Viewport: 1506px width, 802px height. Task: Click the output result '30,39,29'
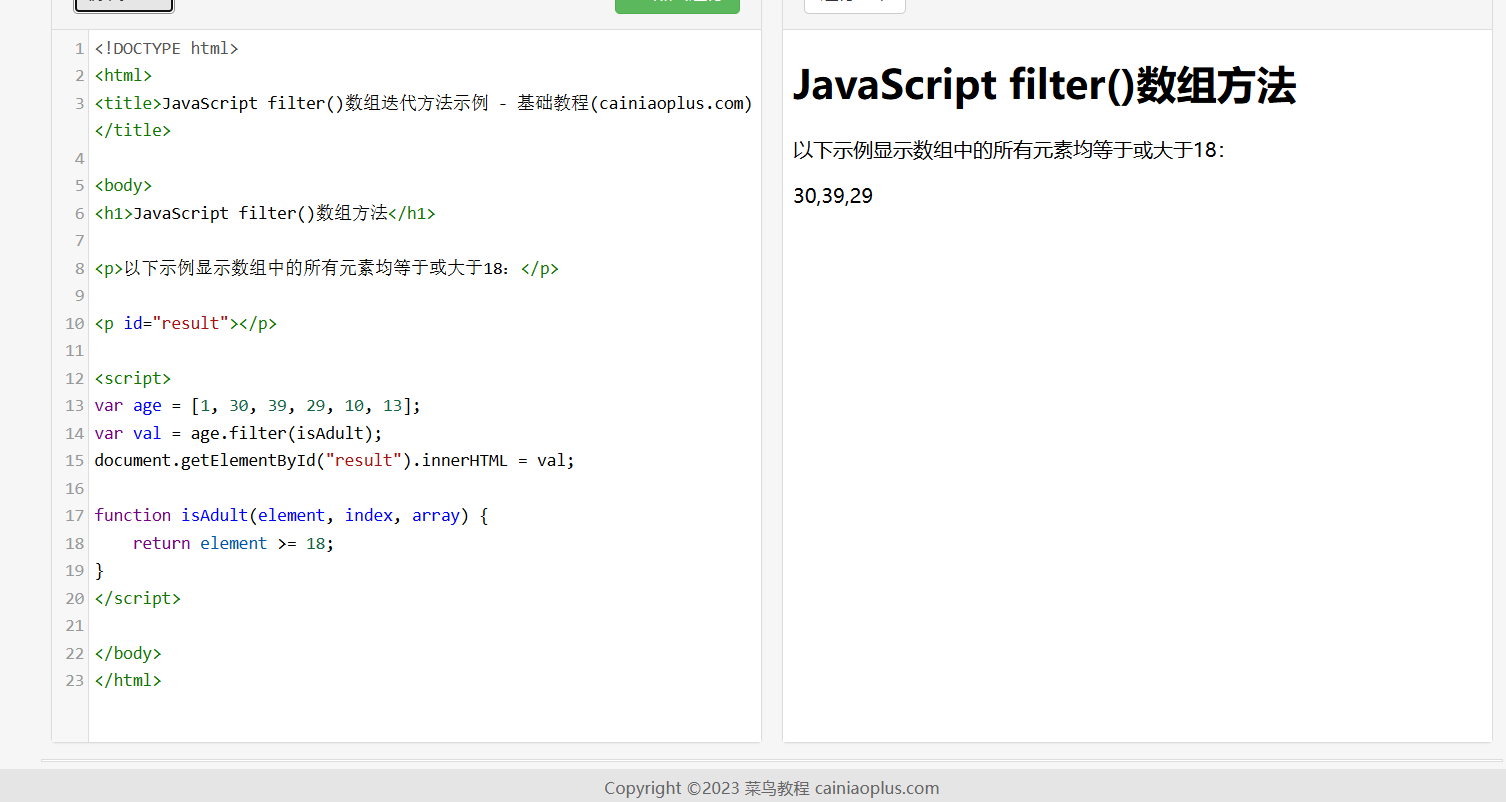coord(833,196)
